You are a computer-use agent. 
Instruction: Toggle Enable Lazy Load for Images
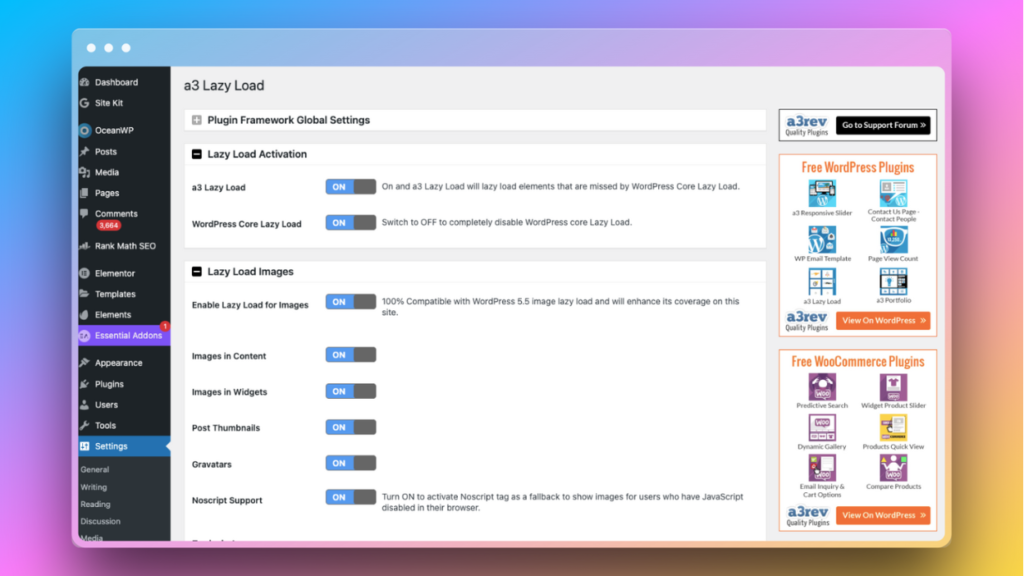coord(351,302)
